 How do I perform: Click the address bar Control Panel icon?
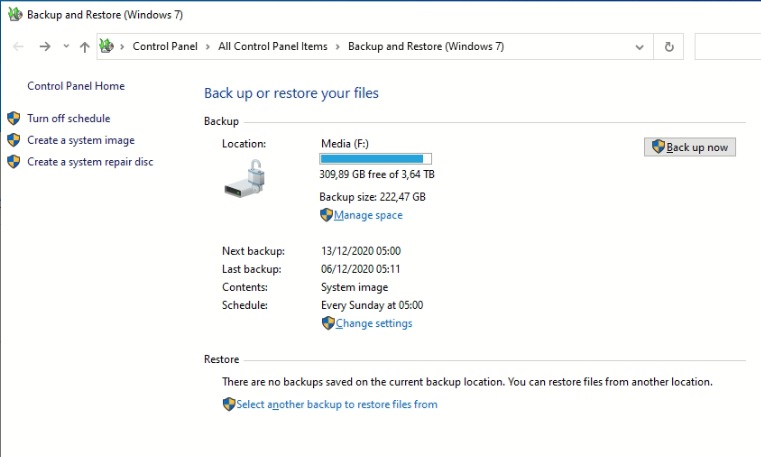[x=106, y=46]
